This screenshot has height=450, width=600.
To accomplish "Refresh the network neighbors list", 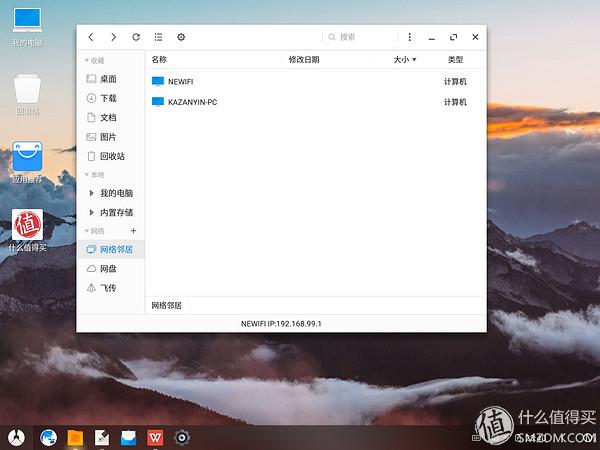I will tap(136, 37).
